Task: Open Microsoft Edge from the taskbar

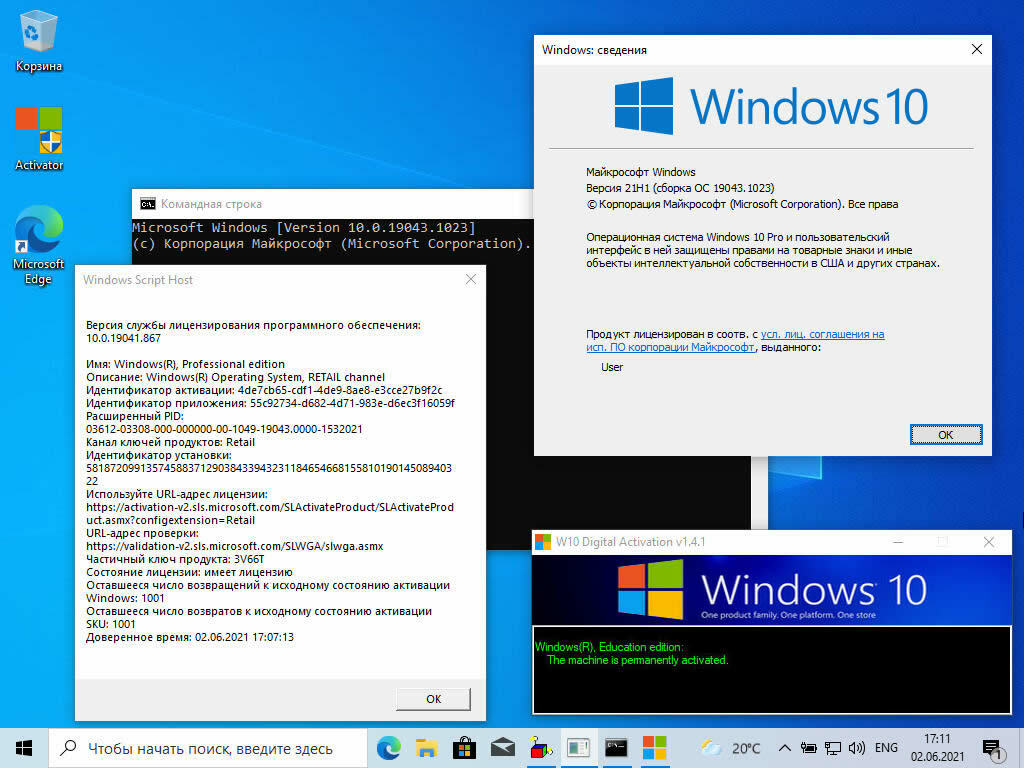Action: point(388,747)
